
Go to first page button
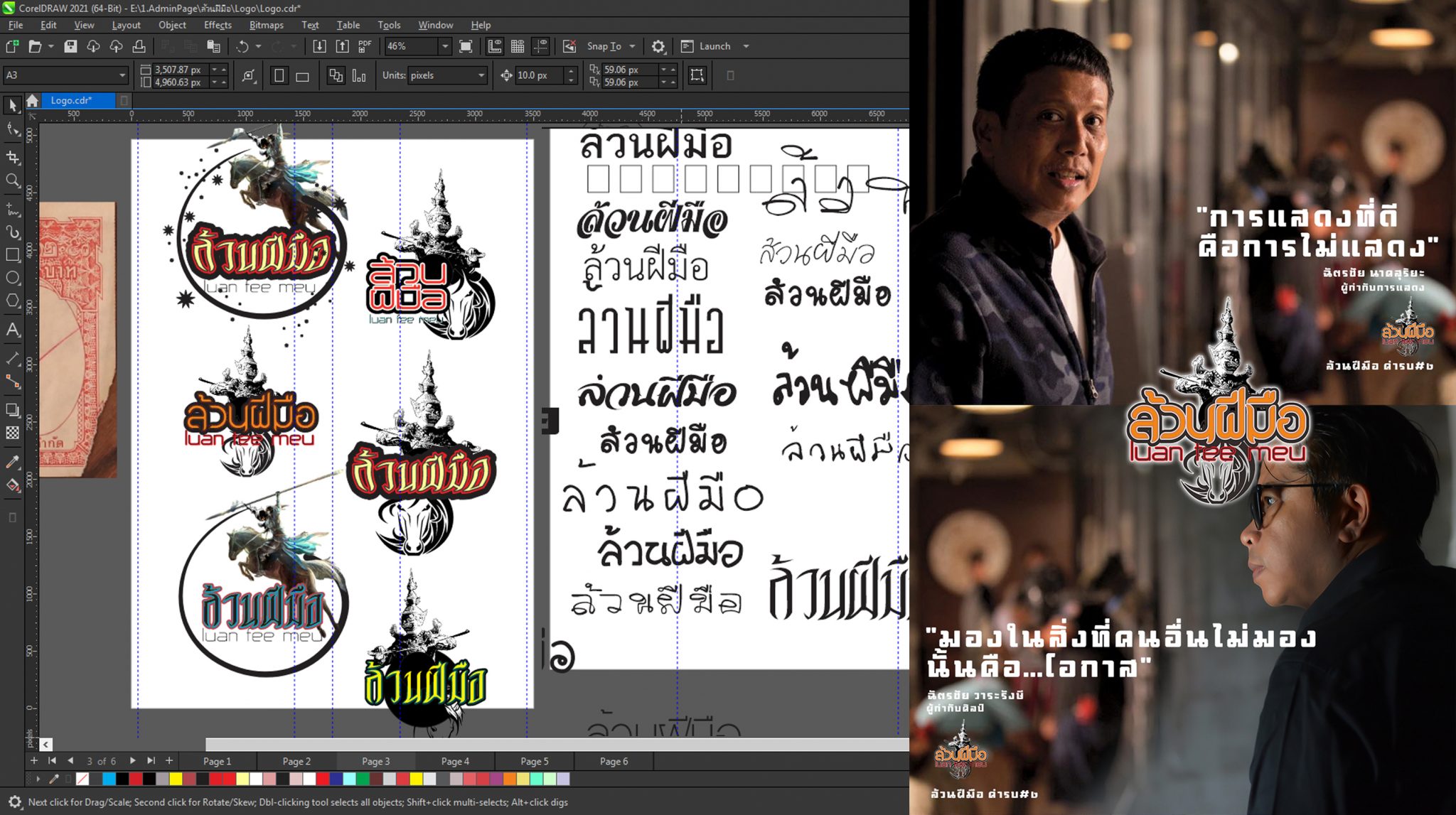pyautogui.click(x=52, y=760)
